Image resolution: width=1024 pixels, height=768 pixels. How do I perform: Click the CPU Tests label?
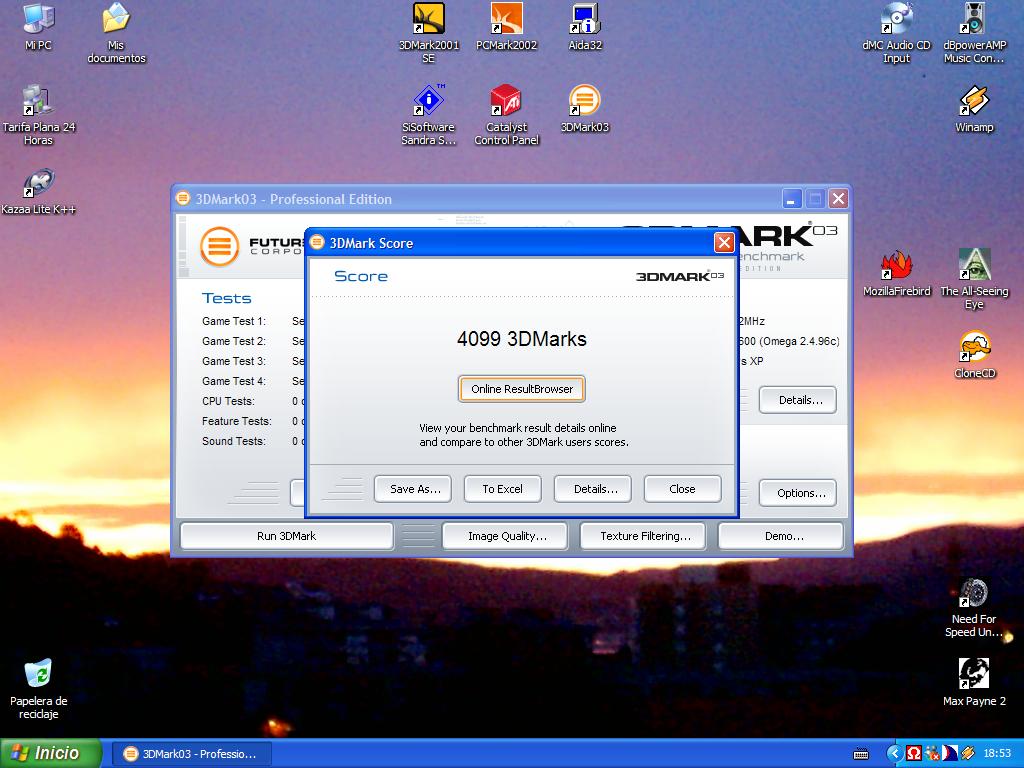pyautogui.click(x=229, y=401)
